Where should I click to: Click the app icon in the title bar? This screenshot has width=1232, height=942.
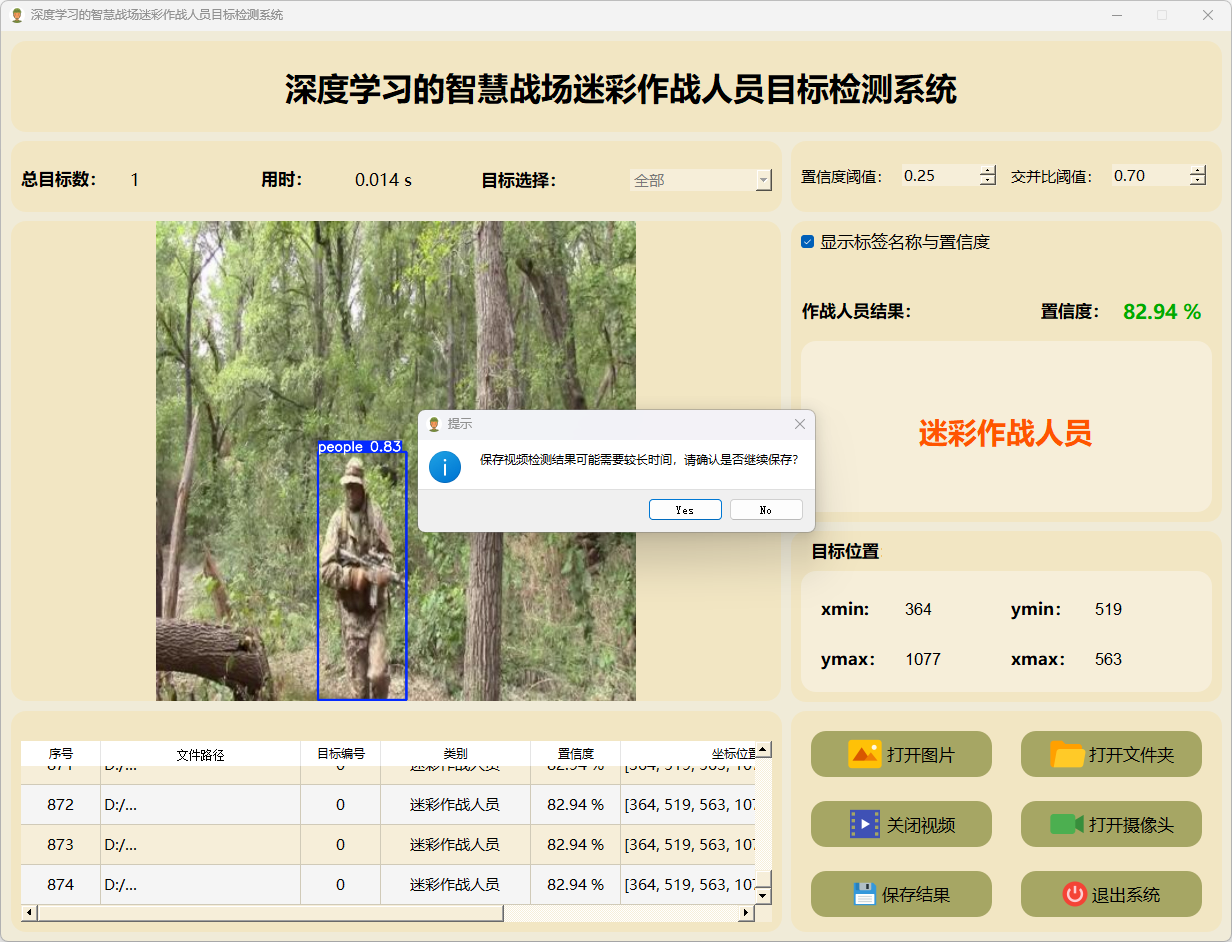(16, 15)
